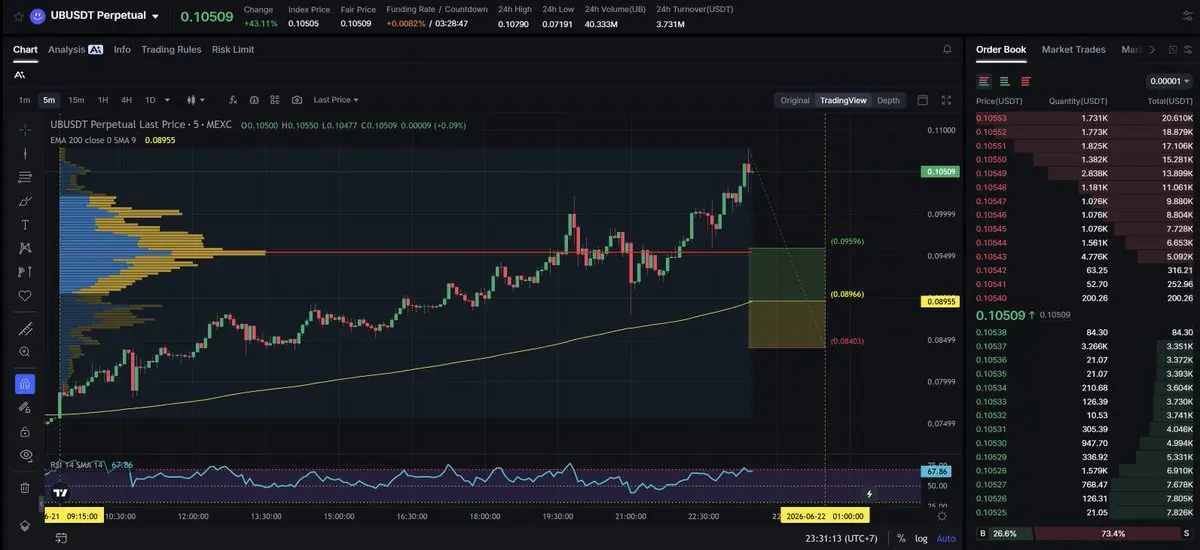Viewport: 1200px width, 550px height.
Task: Open the Last Price source dropdown
Action: tap(336, 100)
